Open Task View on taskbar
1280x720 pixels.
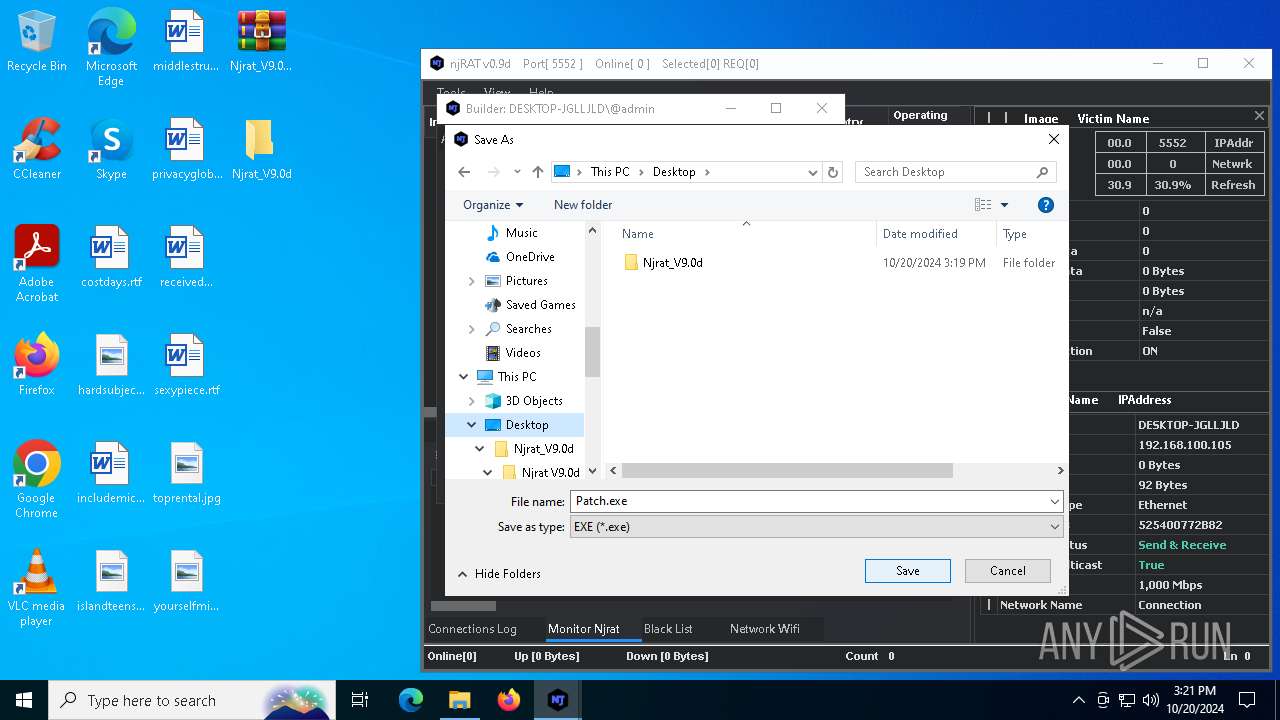tap(360, 700)
